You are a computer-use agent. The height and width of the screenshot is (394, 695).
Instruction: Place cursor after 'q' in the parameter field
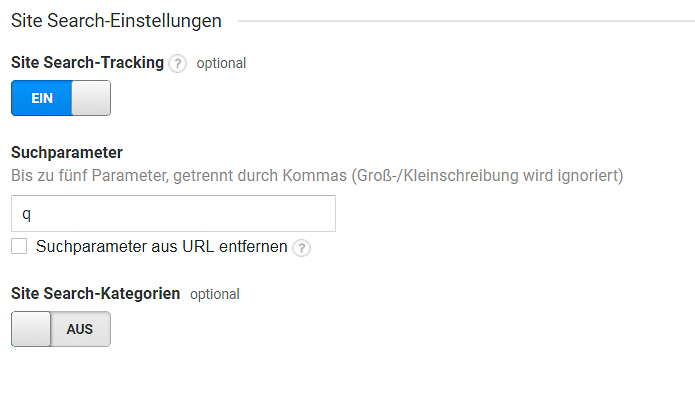pyautogui.click(x=32, y=214)
